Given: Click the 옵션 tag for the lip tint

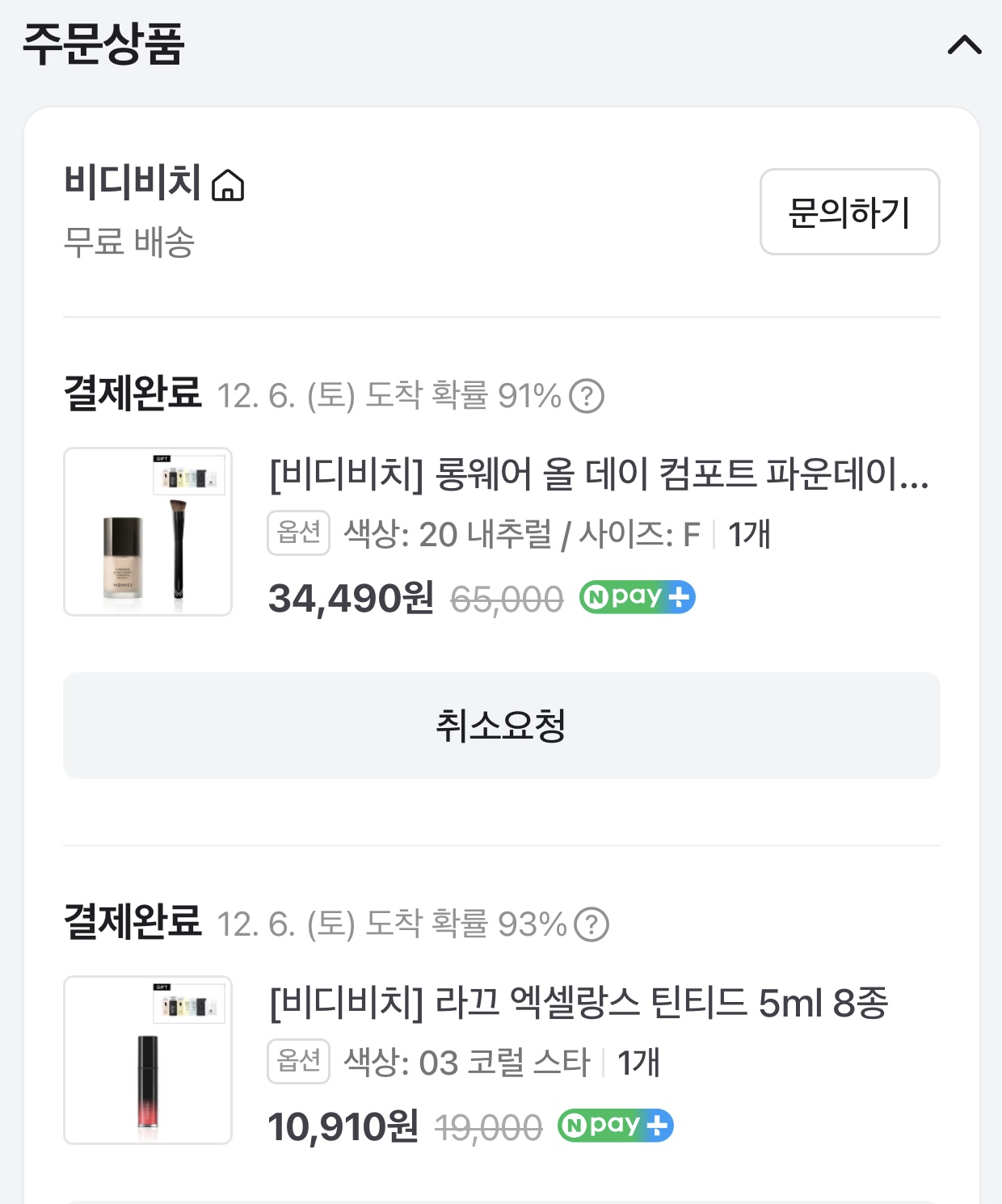Looking at the screenshot, I should coord(298,1061).
